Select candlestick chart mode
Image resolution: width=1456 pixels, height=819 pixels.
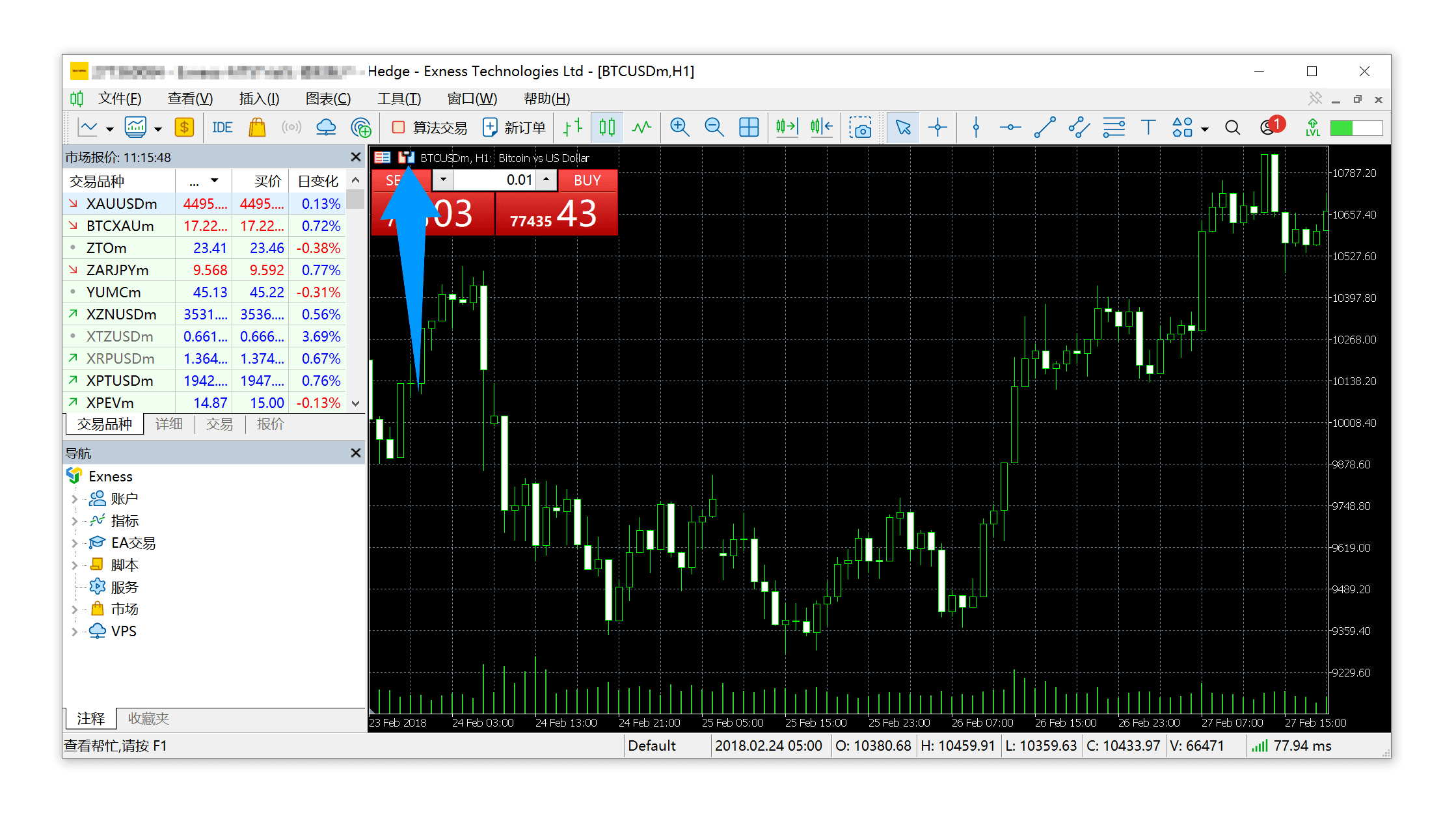coord(607,128)
